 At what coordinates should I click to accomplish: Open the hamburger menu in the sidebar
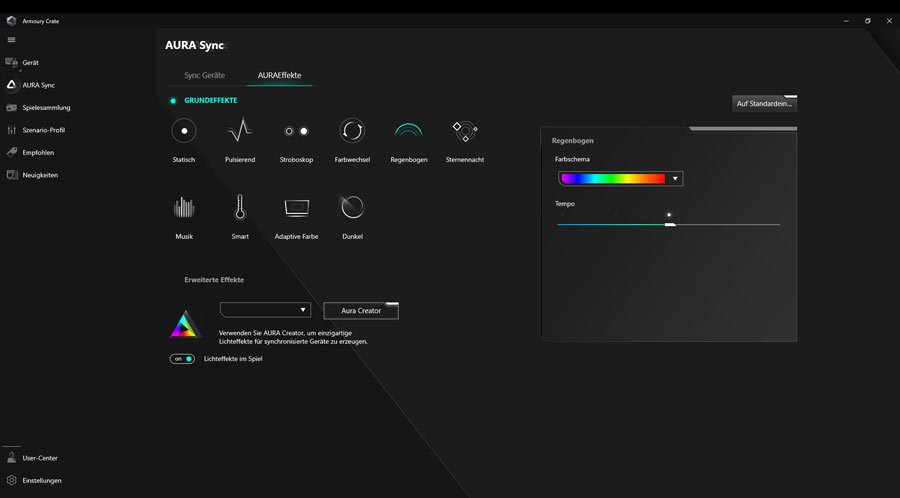11,40
